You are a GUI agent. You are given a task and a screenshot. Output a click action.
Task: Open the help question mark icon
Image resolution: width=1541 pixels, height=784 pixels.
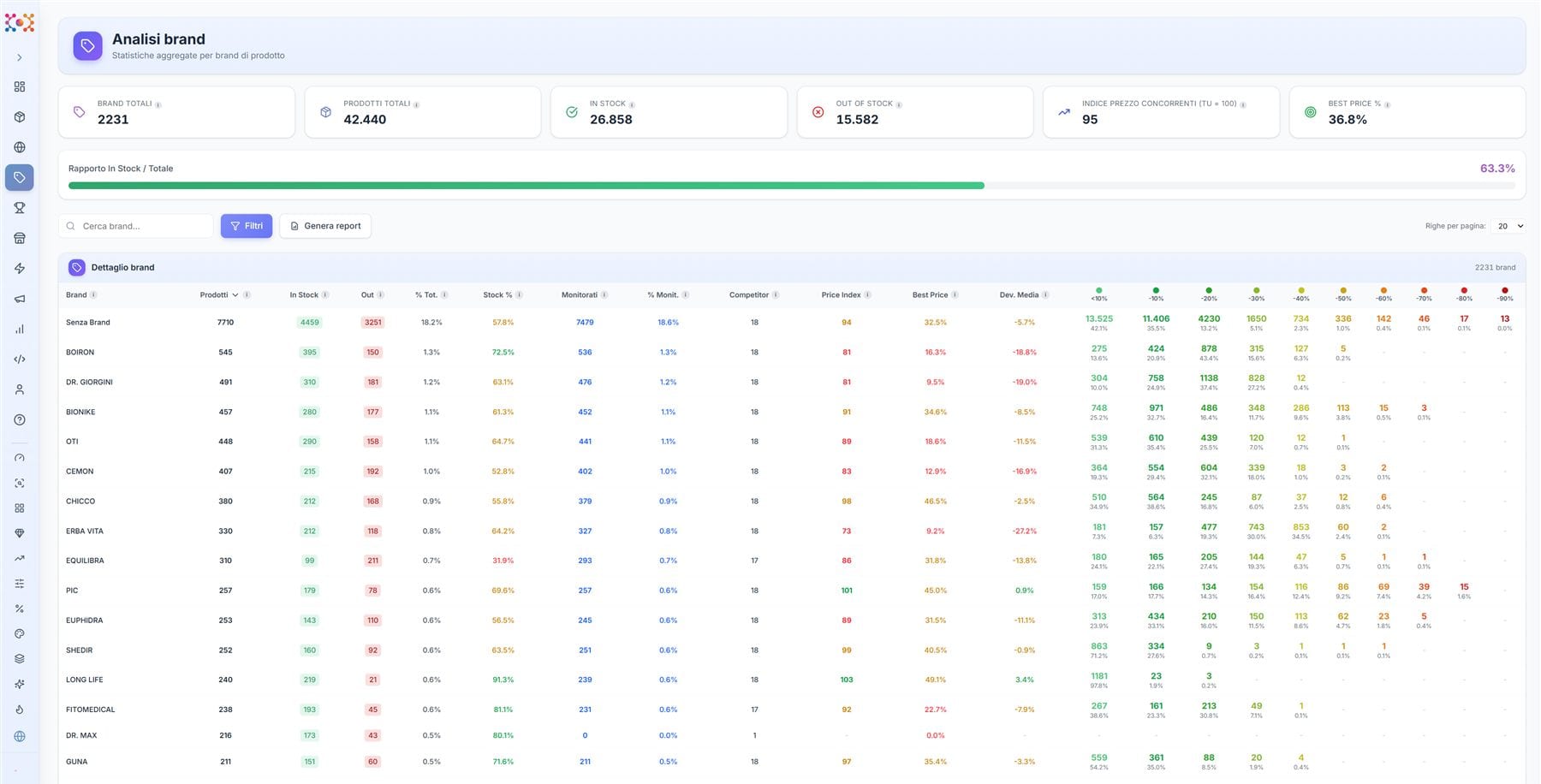click(x=19, y=419)
